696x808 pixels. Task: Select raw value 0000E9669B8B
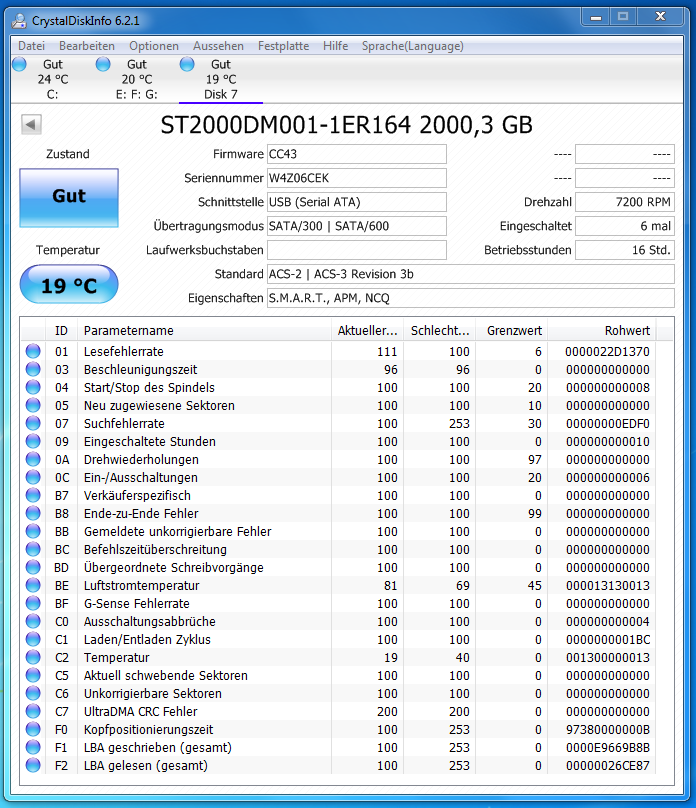(x=607, y=748)
